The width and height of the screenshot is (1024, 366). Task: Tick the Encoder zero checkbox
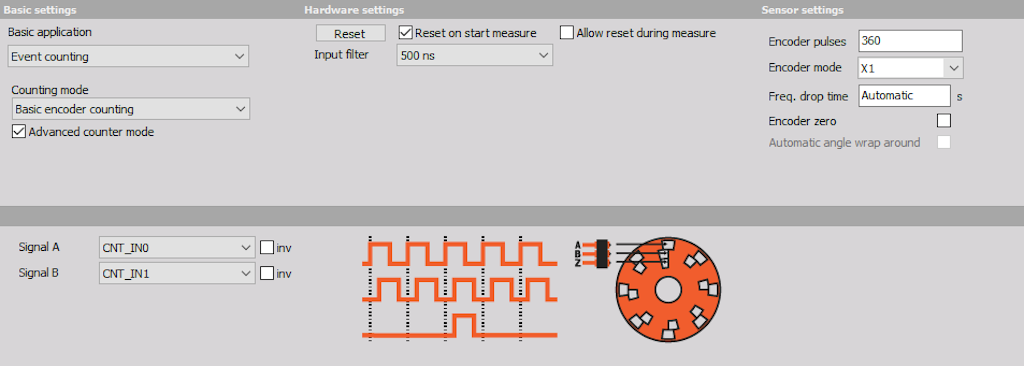[944, 121]
